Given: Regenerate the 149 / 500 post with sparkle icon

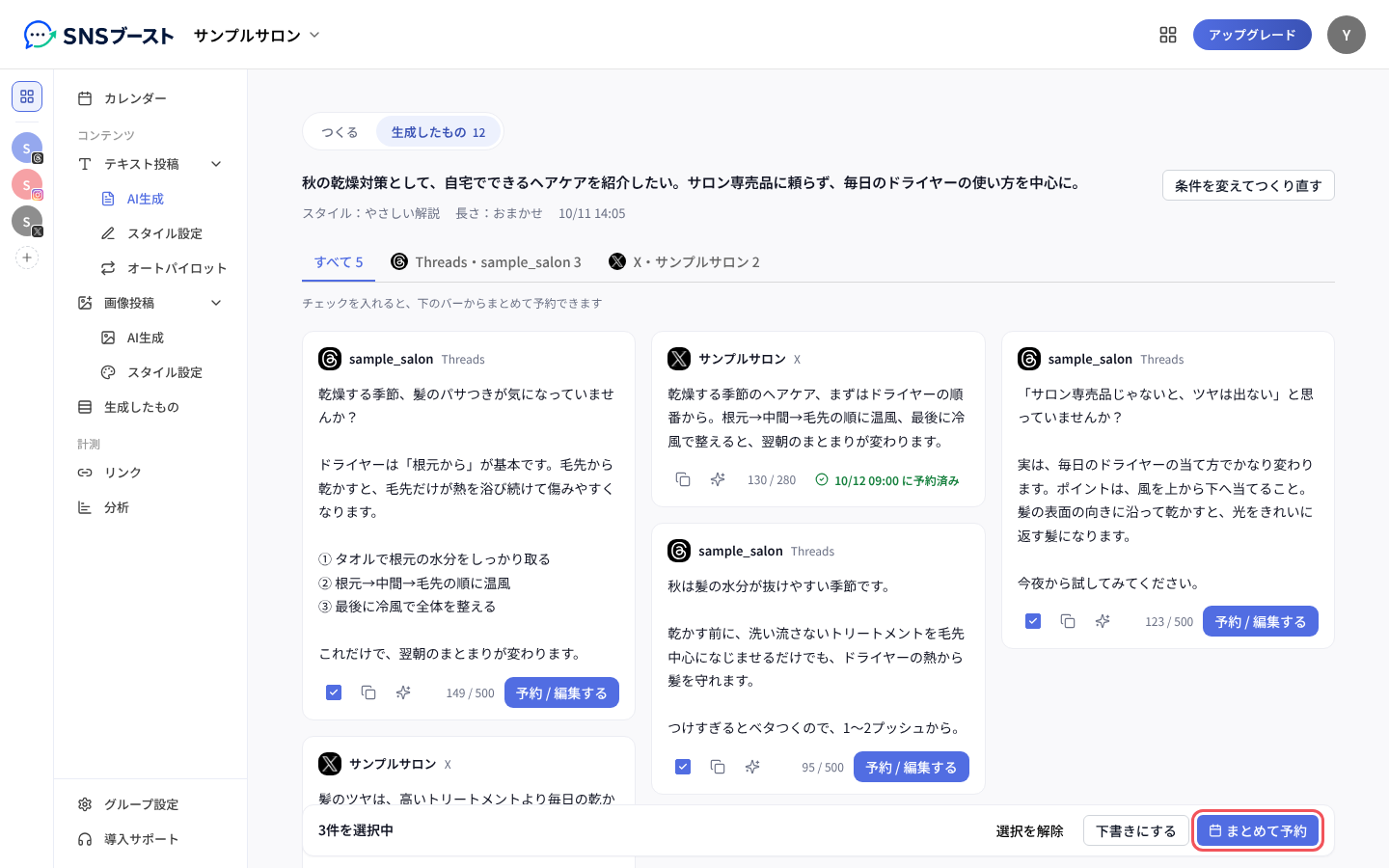Looking at the screenshot, I should (403, 692).
